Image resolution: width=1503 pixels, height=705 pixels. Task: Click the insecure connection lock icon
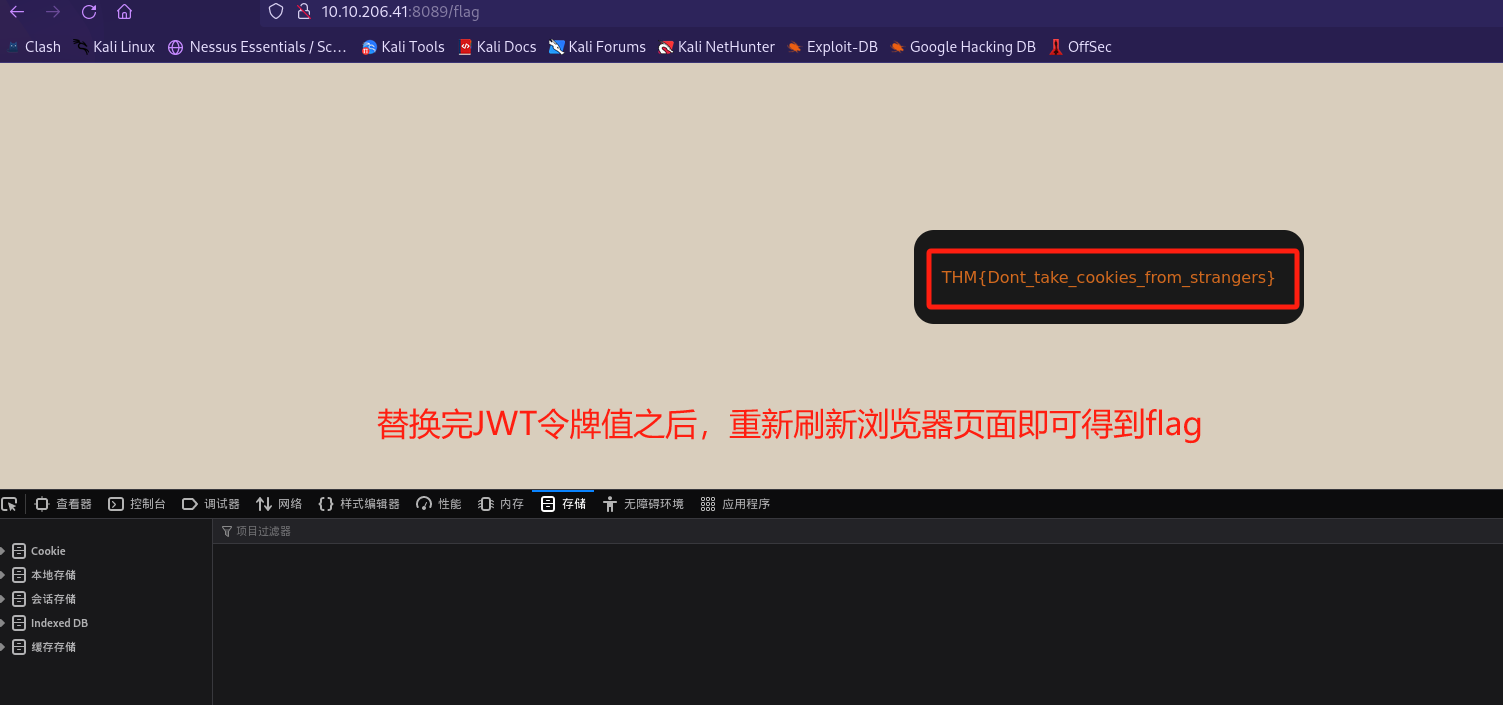click(304, 12)
